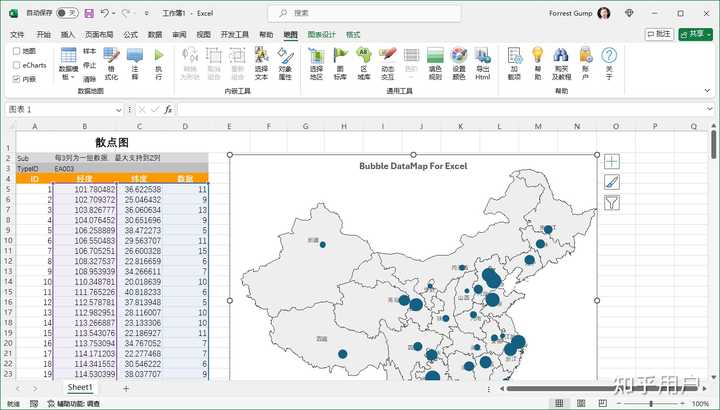Open the Customize Quick Access Toolbar dropdown

pos(146,13)
